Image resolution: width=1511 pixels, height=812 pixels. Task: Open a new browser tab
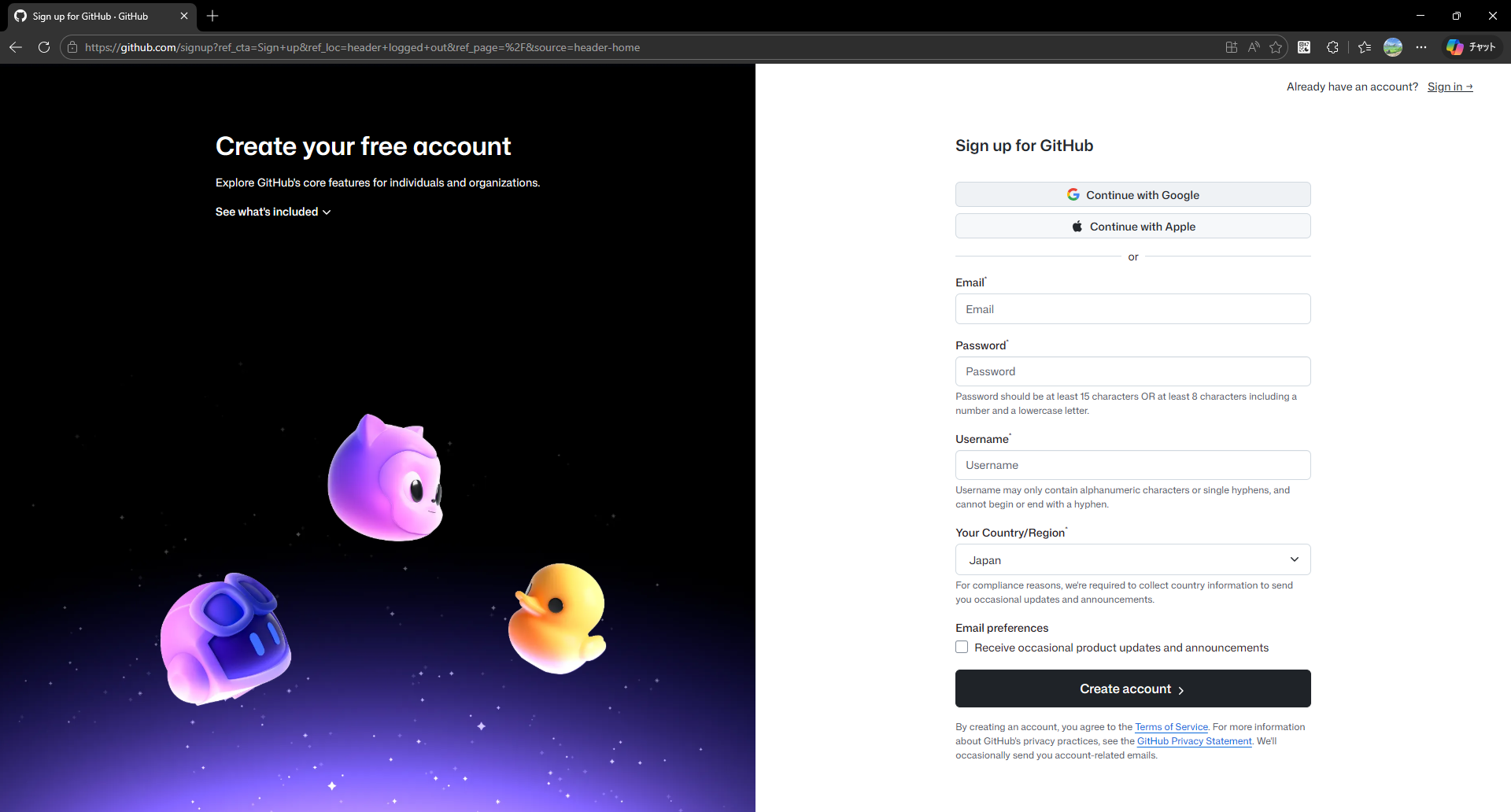[x=212, y=16]
